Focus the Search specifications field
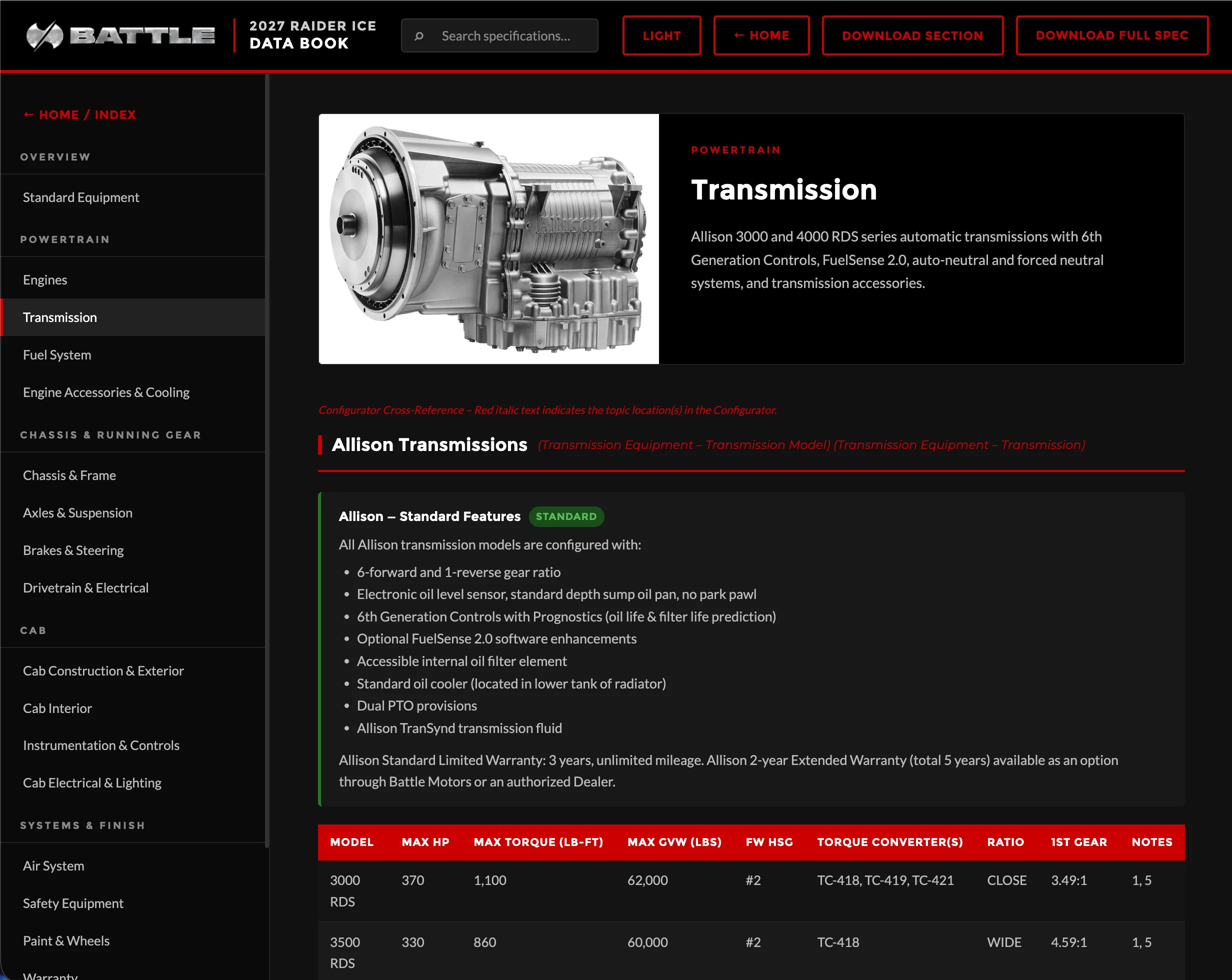1232x980 pixels. 499,35
